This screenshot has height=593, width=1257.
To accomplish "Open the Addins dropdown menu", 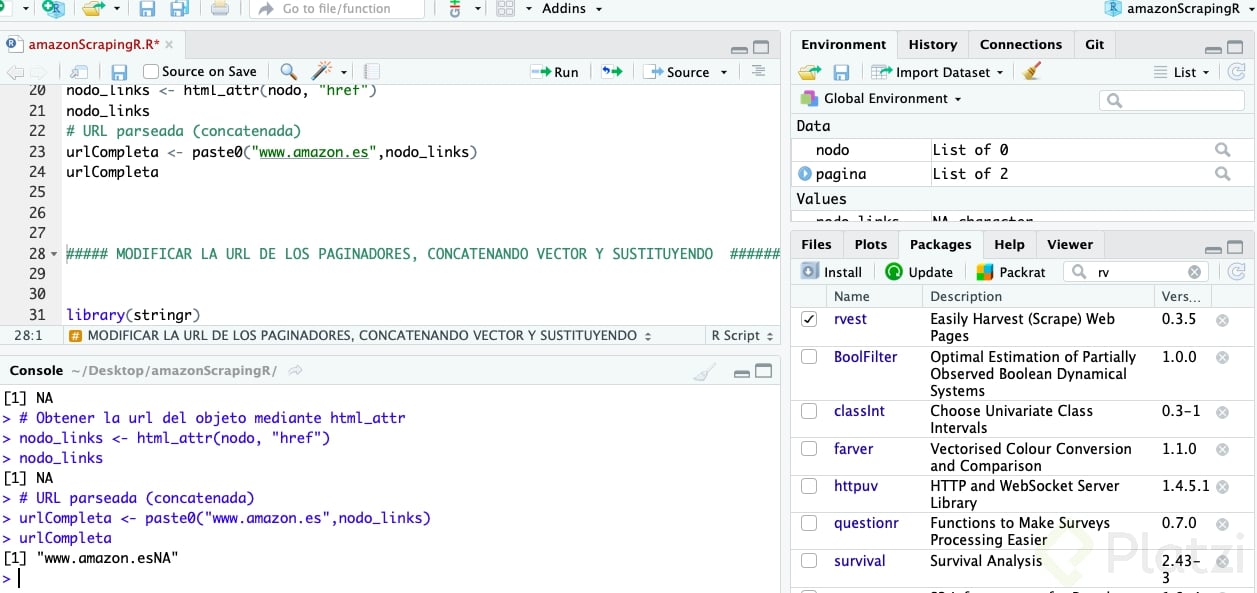I will [x=571, y=9].
